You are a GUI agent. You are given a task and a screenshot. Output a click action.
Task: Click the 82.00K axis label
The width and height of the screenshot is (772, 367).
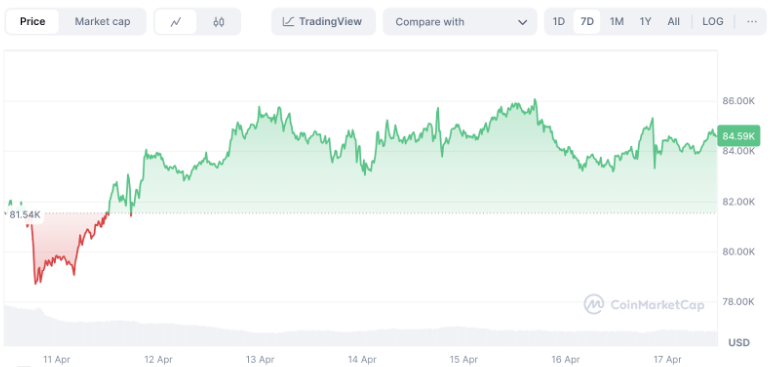(x=739, y=201)
